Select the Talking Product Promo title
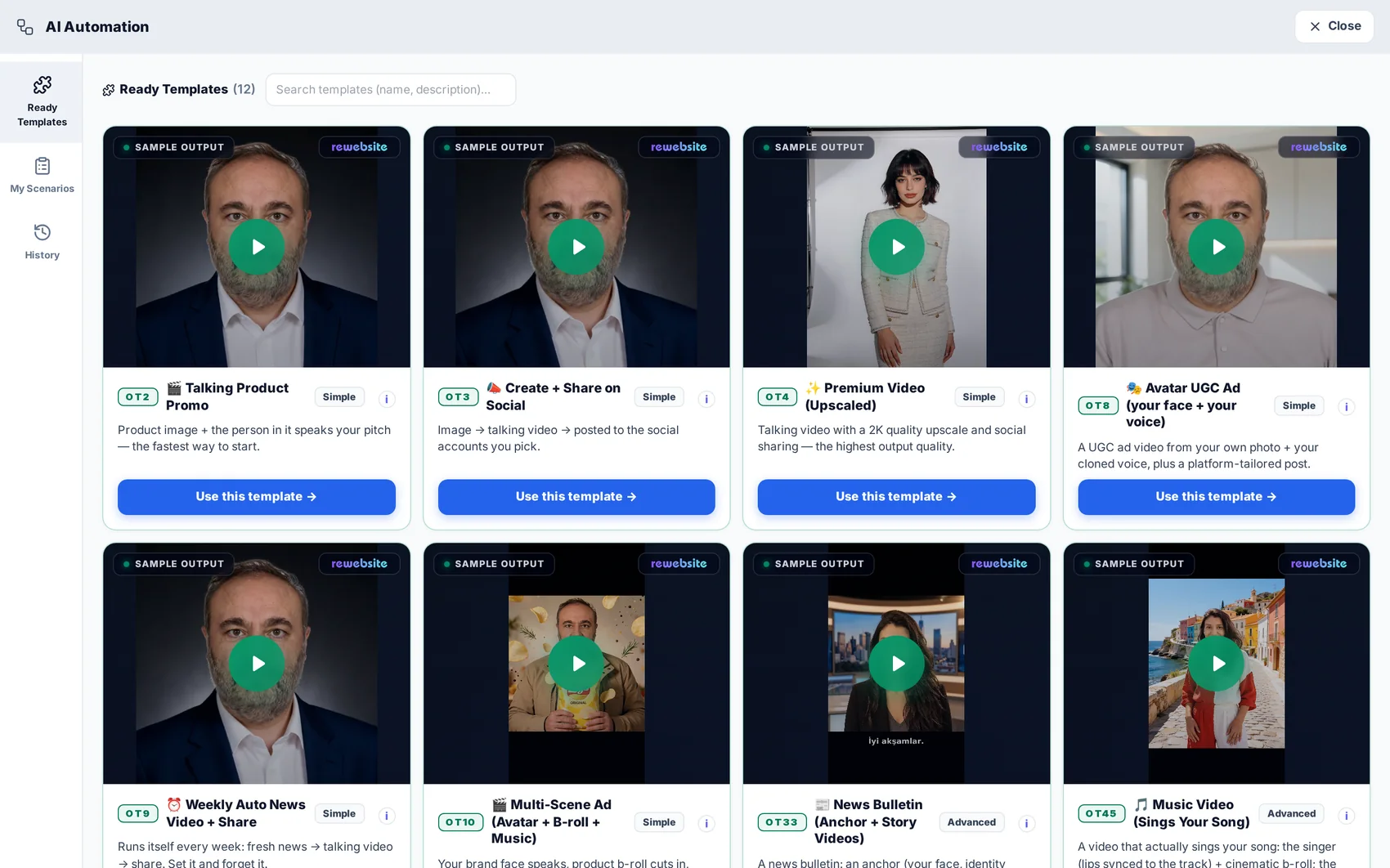The width and height of the screenshot is (1390, 868). click(x=227, y=396)
